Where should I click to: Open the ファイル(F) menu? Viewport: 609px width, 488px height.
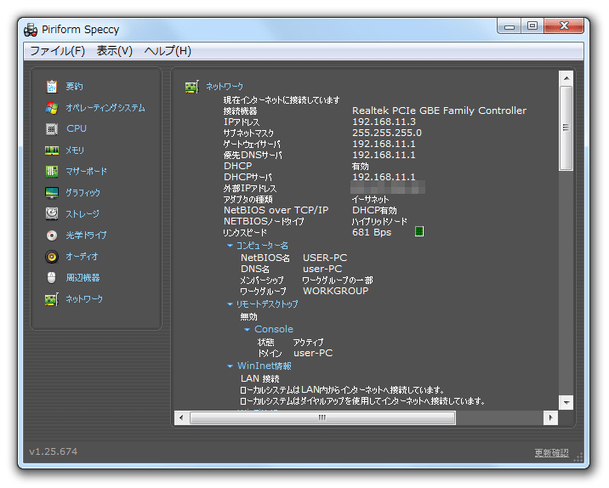click(x=57, y=51)
